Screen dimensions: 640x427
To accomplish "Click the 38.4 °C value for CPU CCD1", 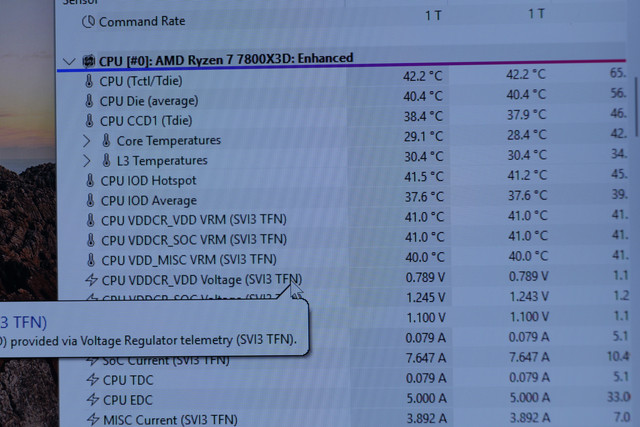I will [423, 116].
